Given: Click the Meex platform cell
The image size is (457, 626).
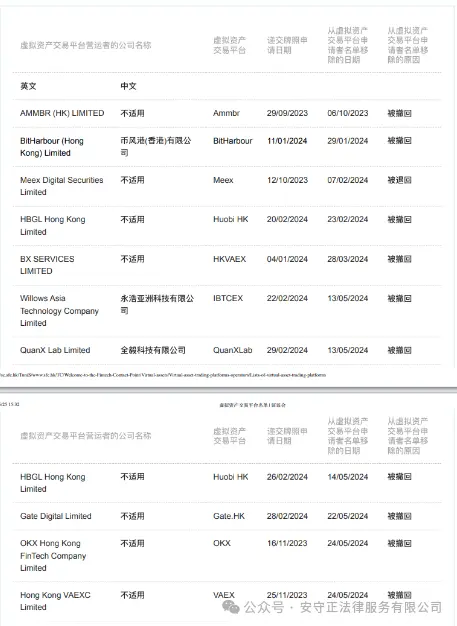Looking at the screenshot, I should [223, 180].
